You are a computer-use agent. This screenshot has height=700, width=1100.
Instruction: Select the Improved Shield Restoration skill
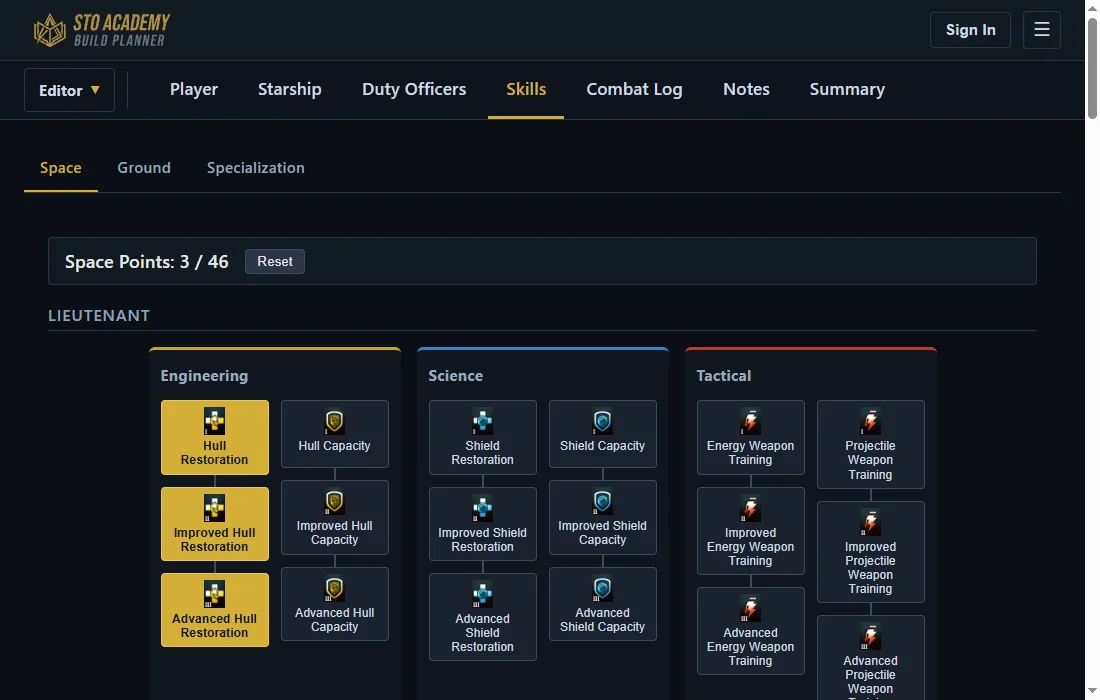(483, 524)
